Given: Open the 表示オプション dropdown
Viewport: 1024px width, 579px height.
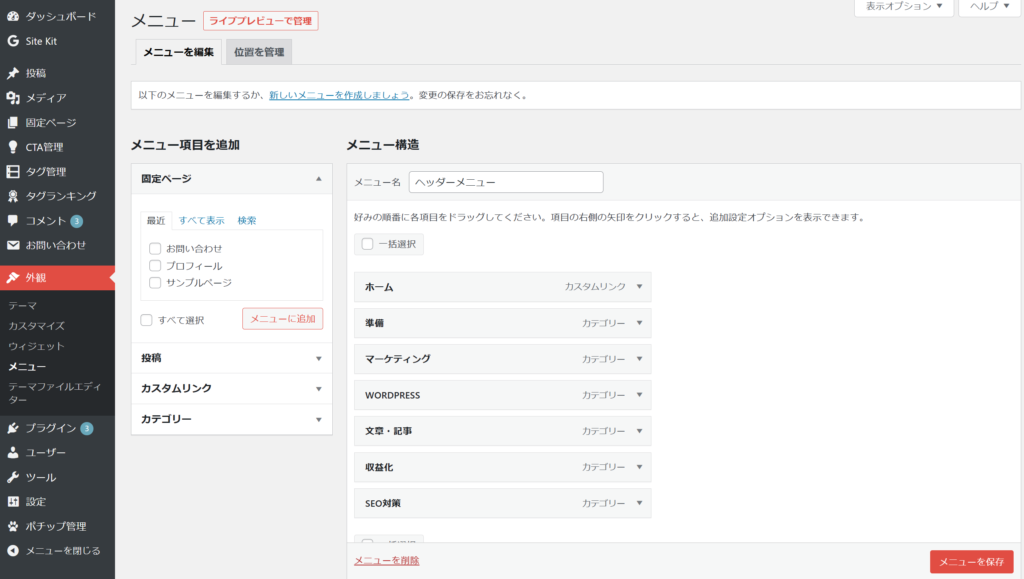Looking at the screenshot, I should point(903,7).
